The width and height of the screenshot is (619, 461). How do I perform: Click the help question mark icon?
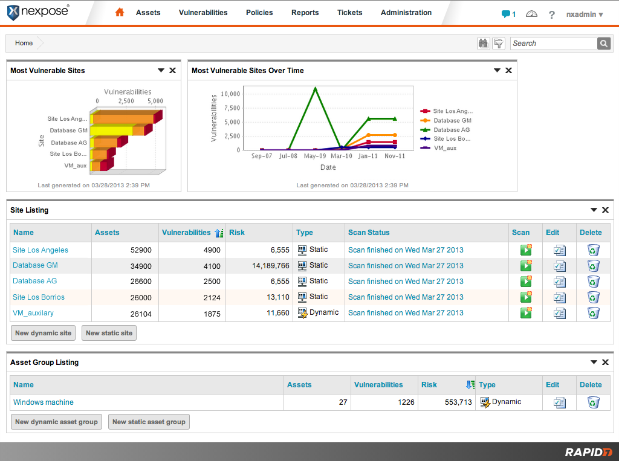[x=551, y=14]
